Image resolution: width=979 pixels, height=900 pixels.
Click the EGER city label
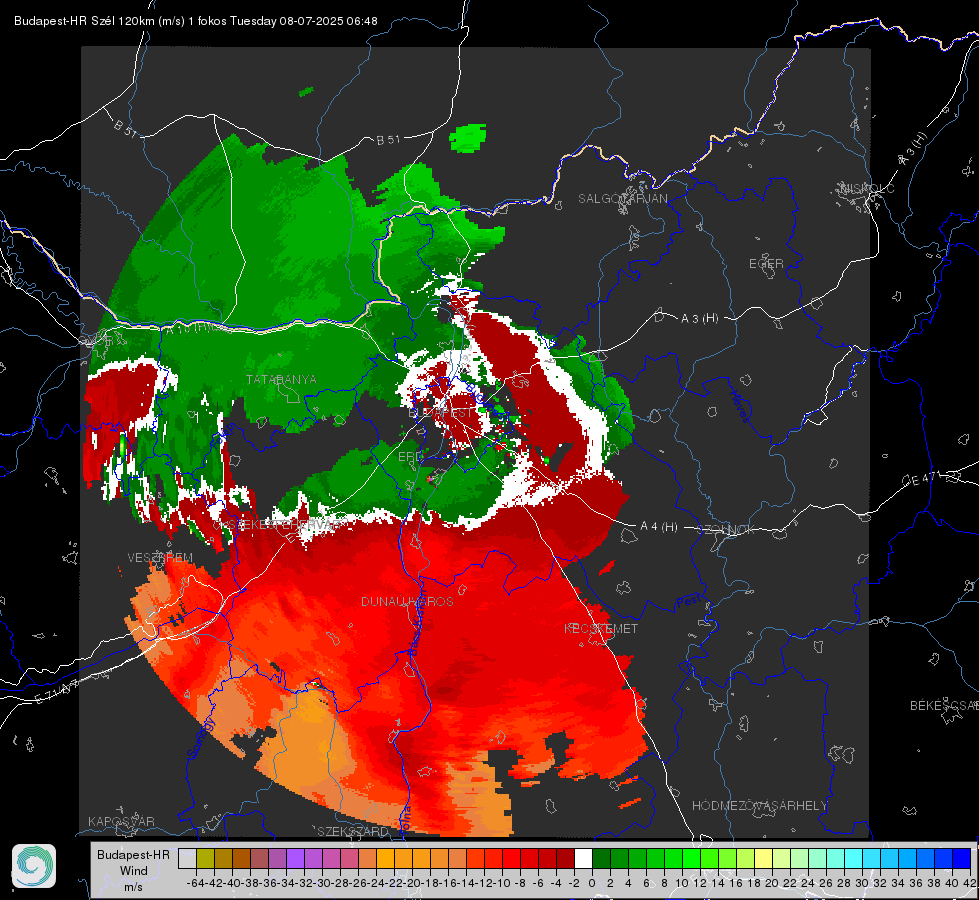tap(766, 264)
